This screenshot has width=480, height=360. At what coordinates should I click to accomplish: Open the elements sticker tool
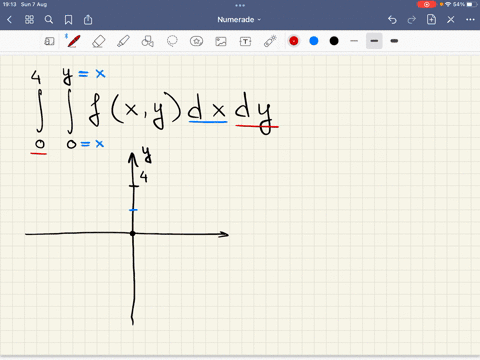tap(196, 41)
